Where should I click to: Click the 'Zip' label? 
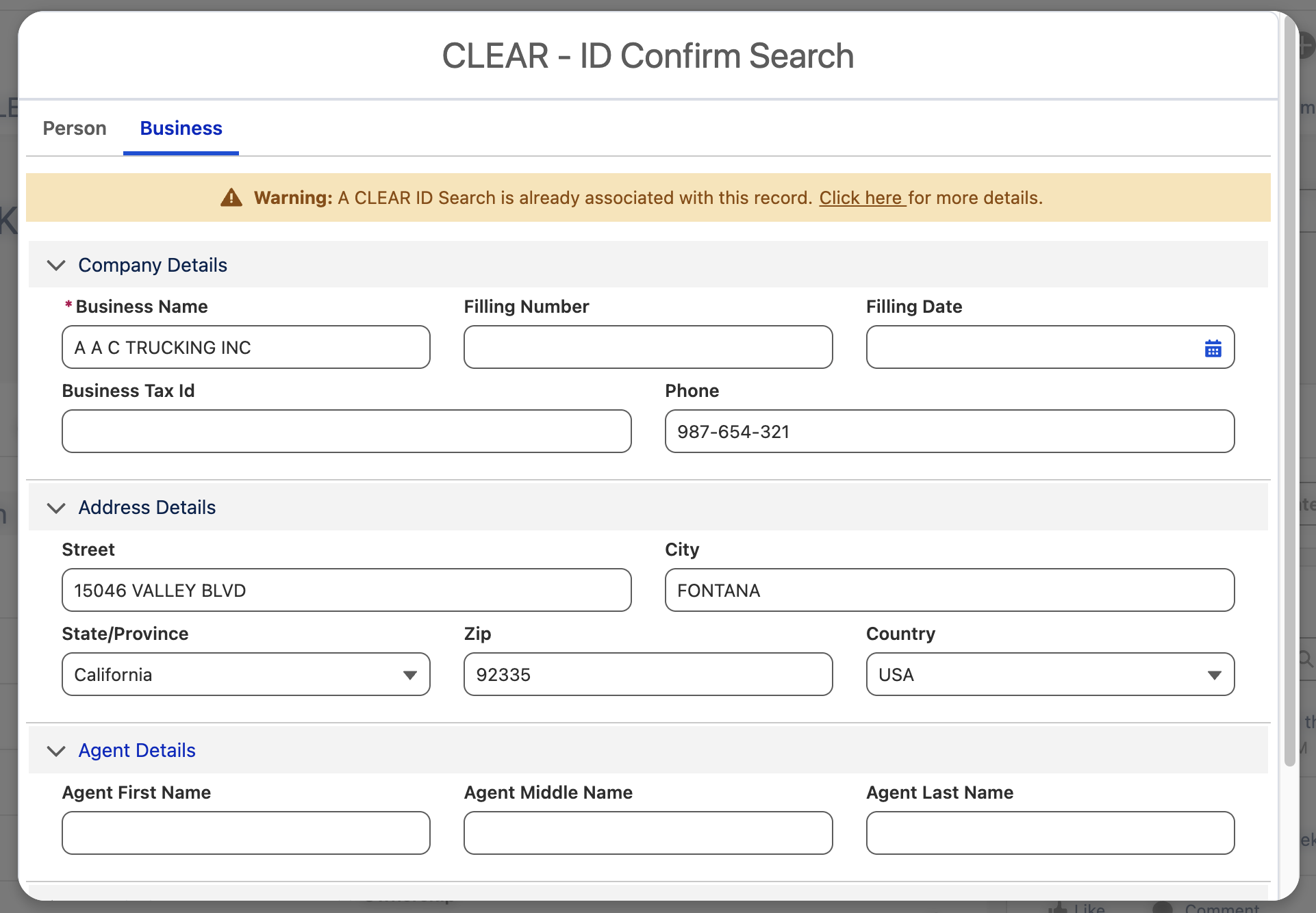(478, 634)
